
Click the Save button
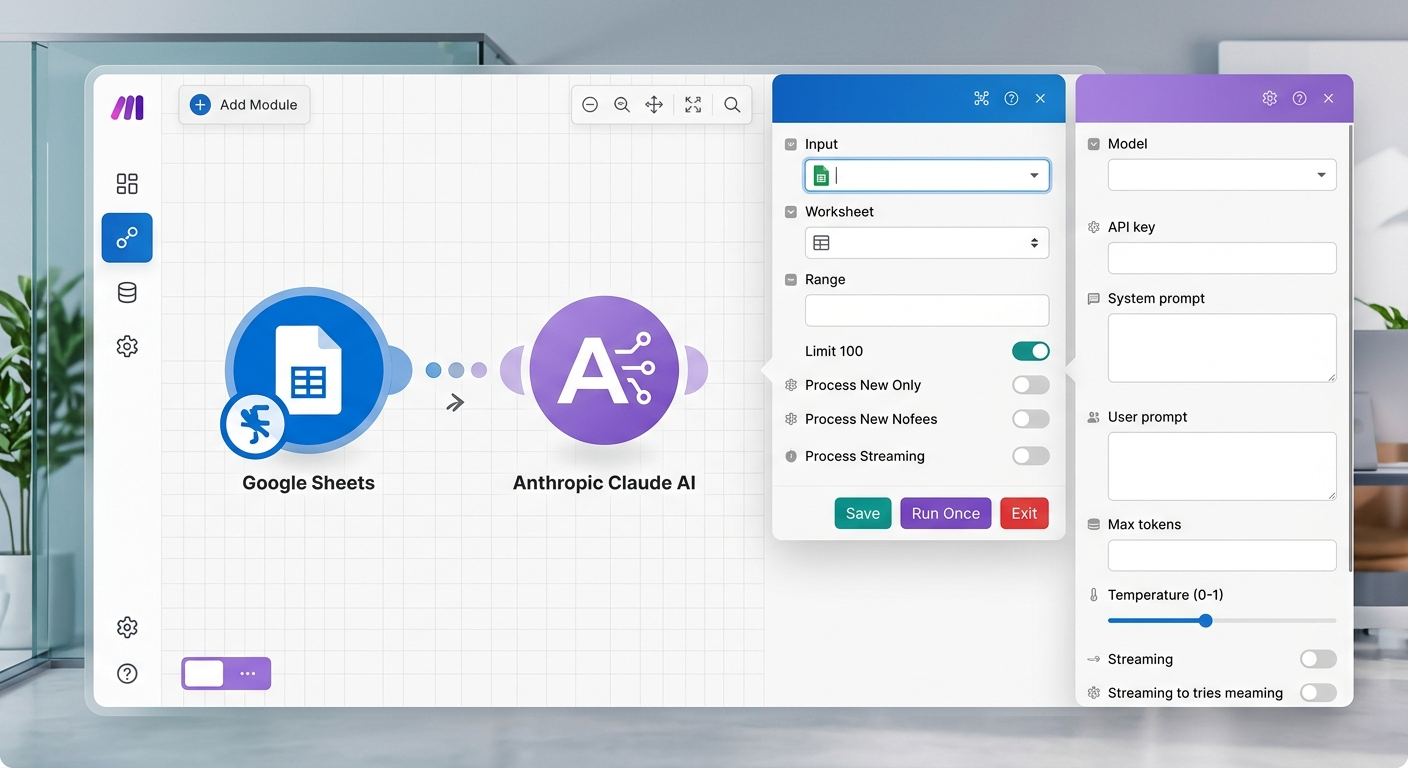862,512
